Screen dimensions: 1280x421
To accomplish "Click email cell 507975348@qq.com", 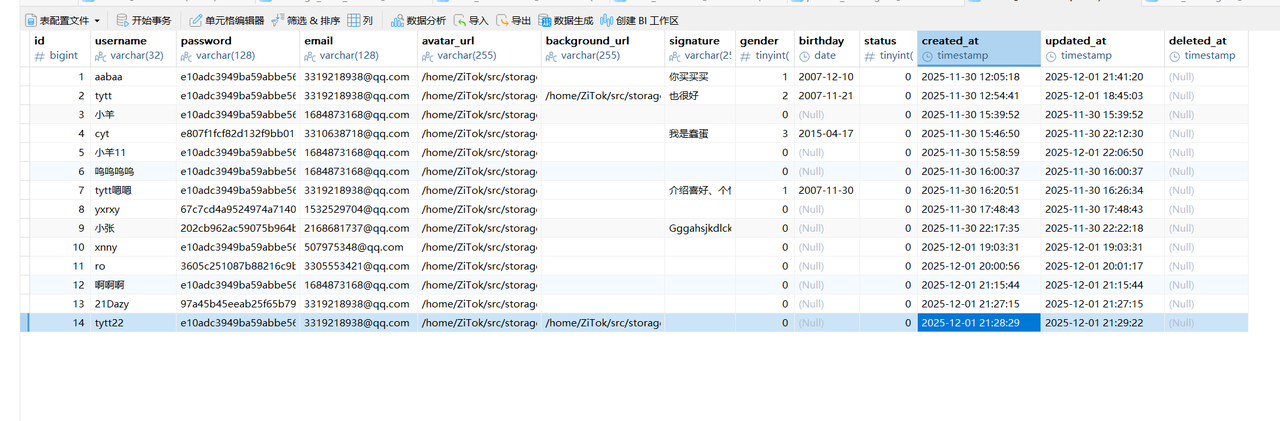I will pyautogui.click(x=358, y=248).
